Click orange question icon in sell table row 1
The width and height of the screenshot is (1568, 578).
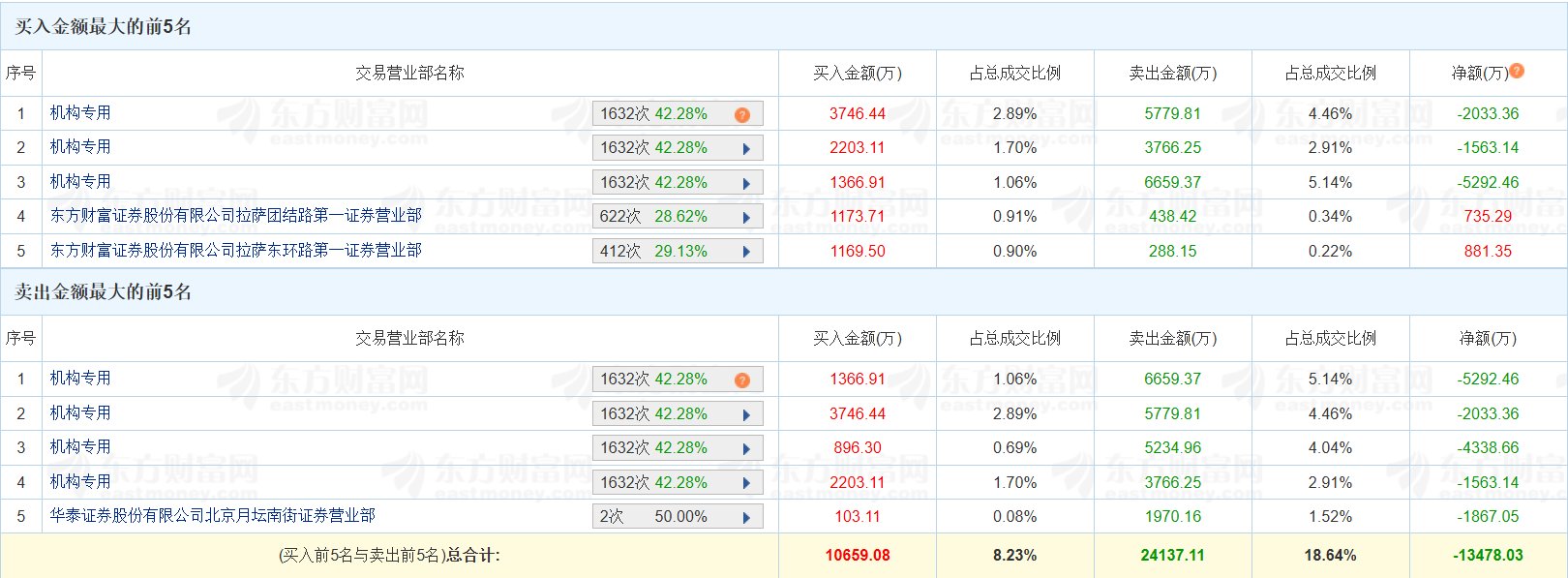coord(742,380)
